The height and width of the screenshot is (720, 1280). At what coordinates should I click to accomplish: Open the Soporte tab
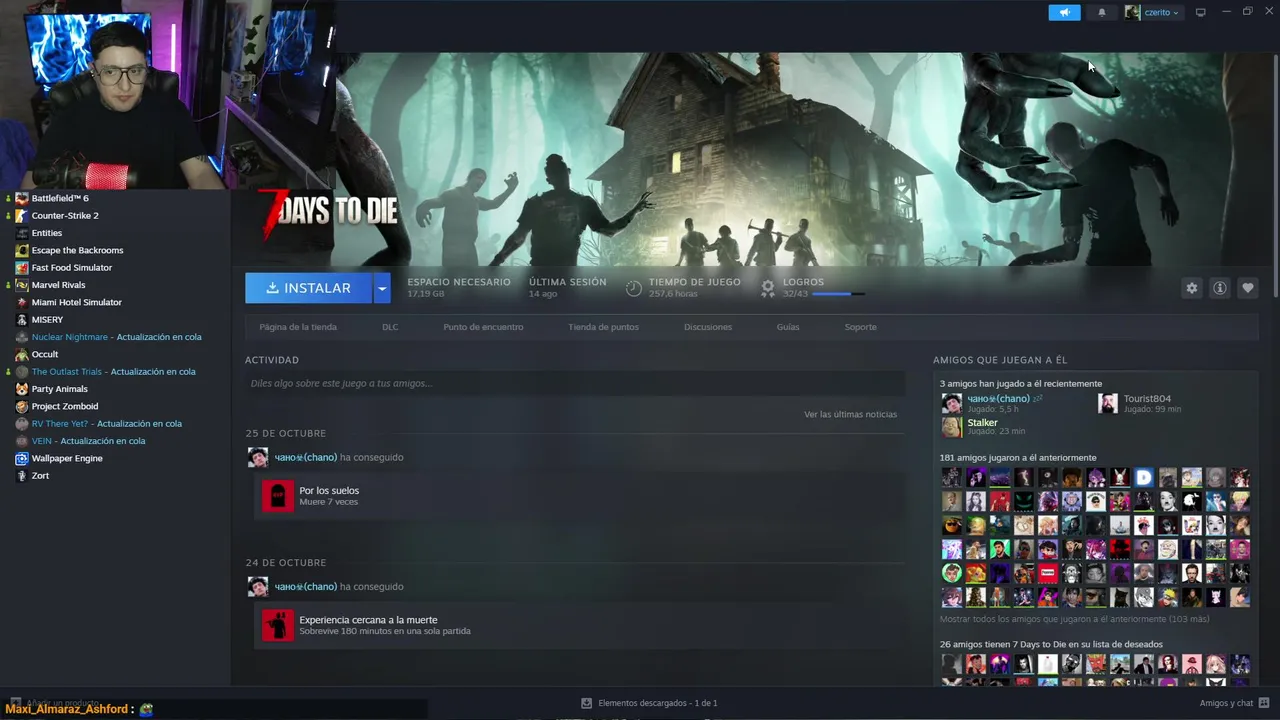[860, 327]
